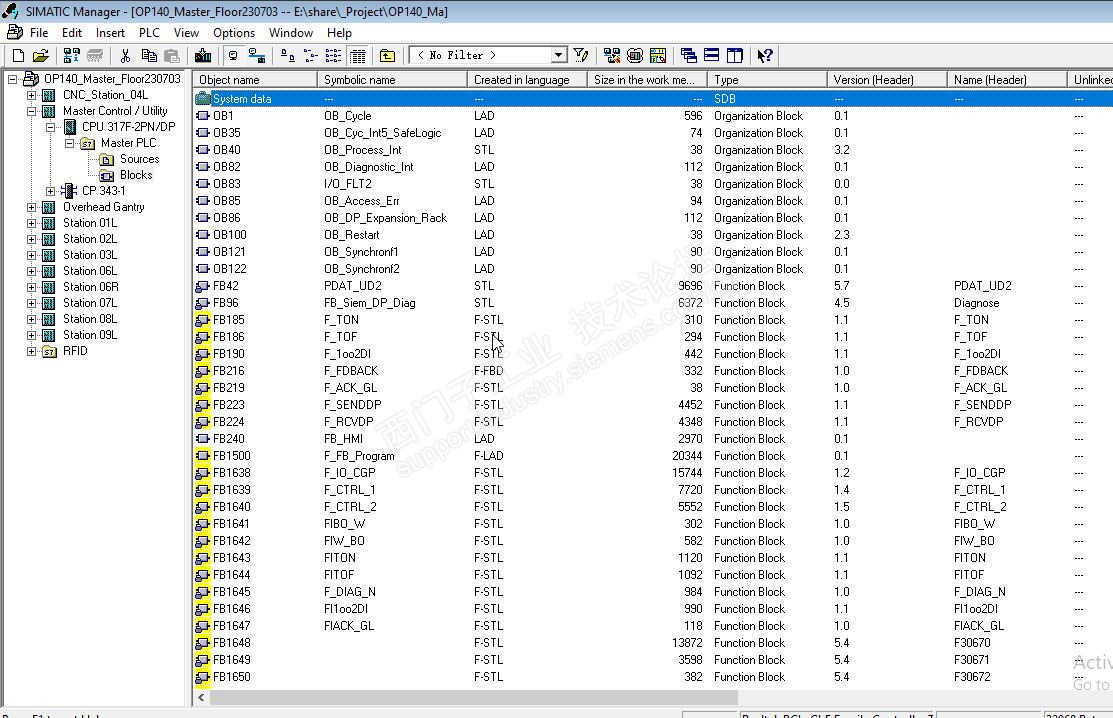This screenshot has height=718, width=1113.
Task: Collapse the CPU 317F-2PN/DP node
Action: pyautogui.click(x=50, y=127)
